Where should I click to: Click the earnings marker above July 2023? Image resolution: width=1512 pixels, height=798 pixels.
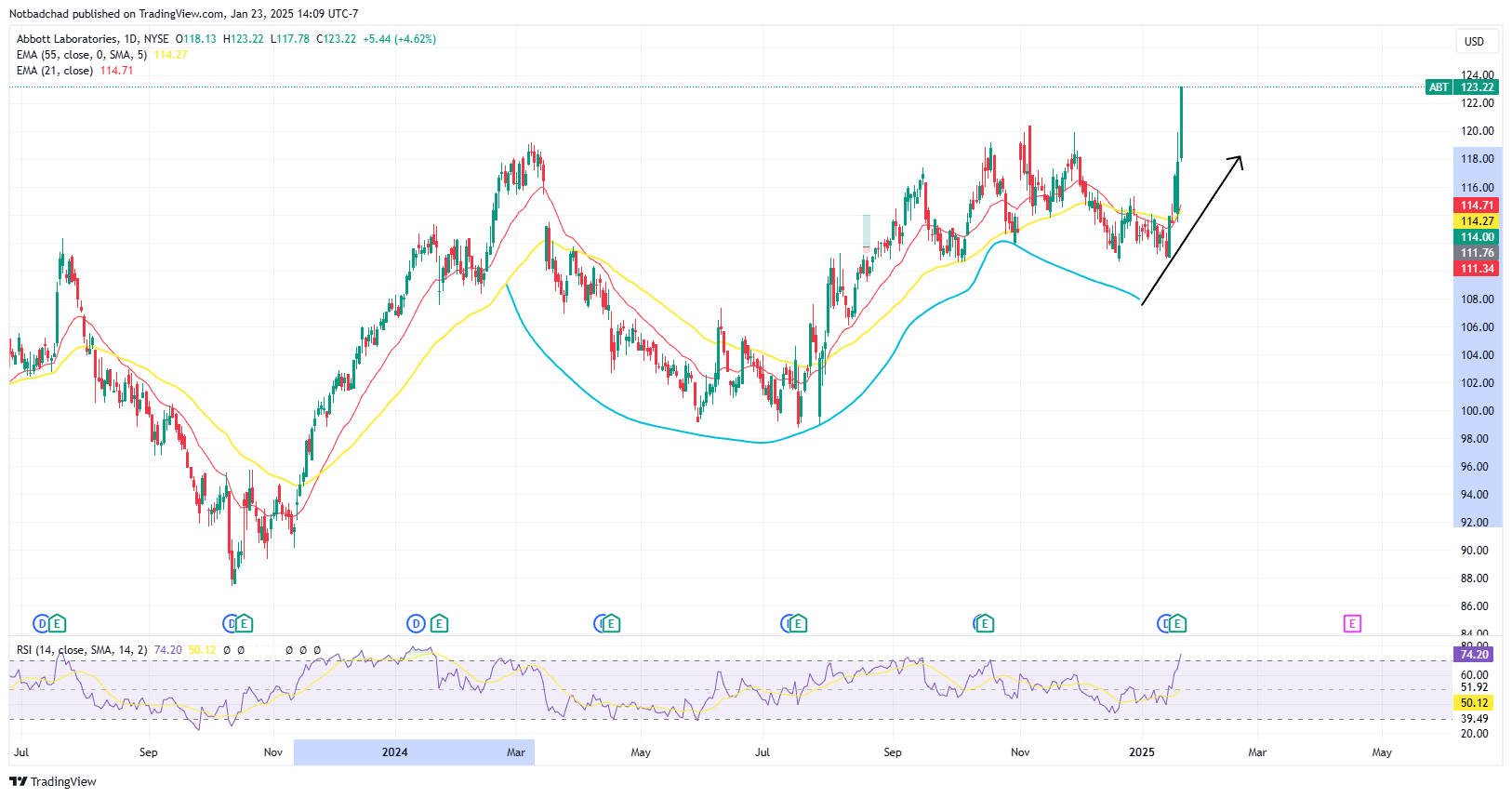(x=58, y=623)
